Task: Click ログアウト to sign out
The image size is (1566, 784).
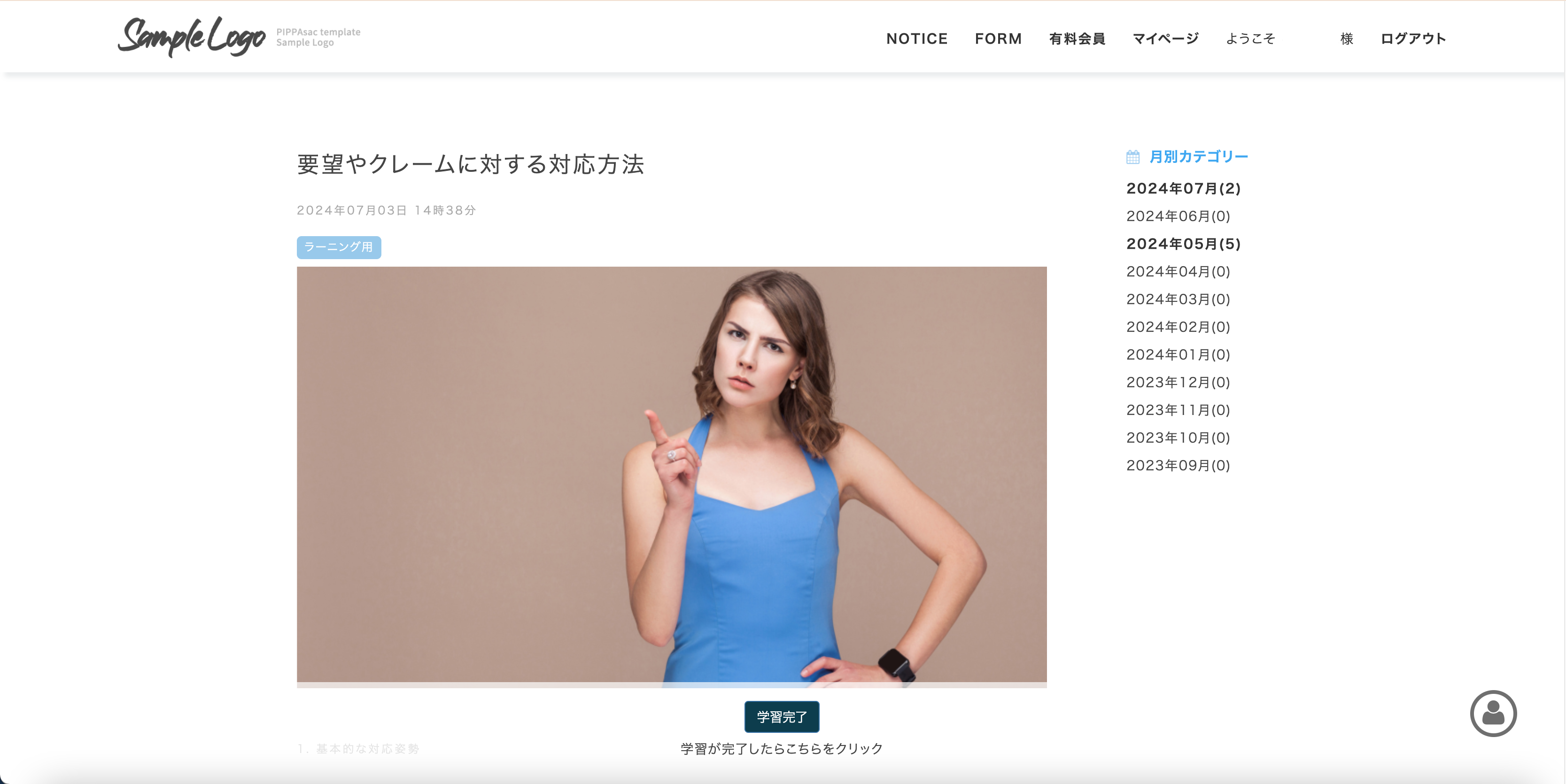Action: (x=1413, y=38)
